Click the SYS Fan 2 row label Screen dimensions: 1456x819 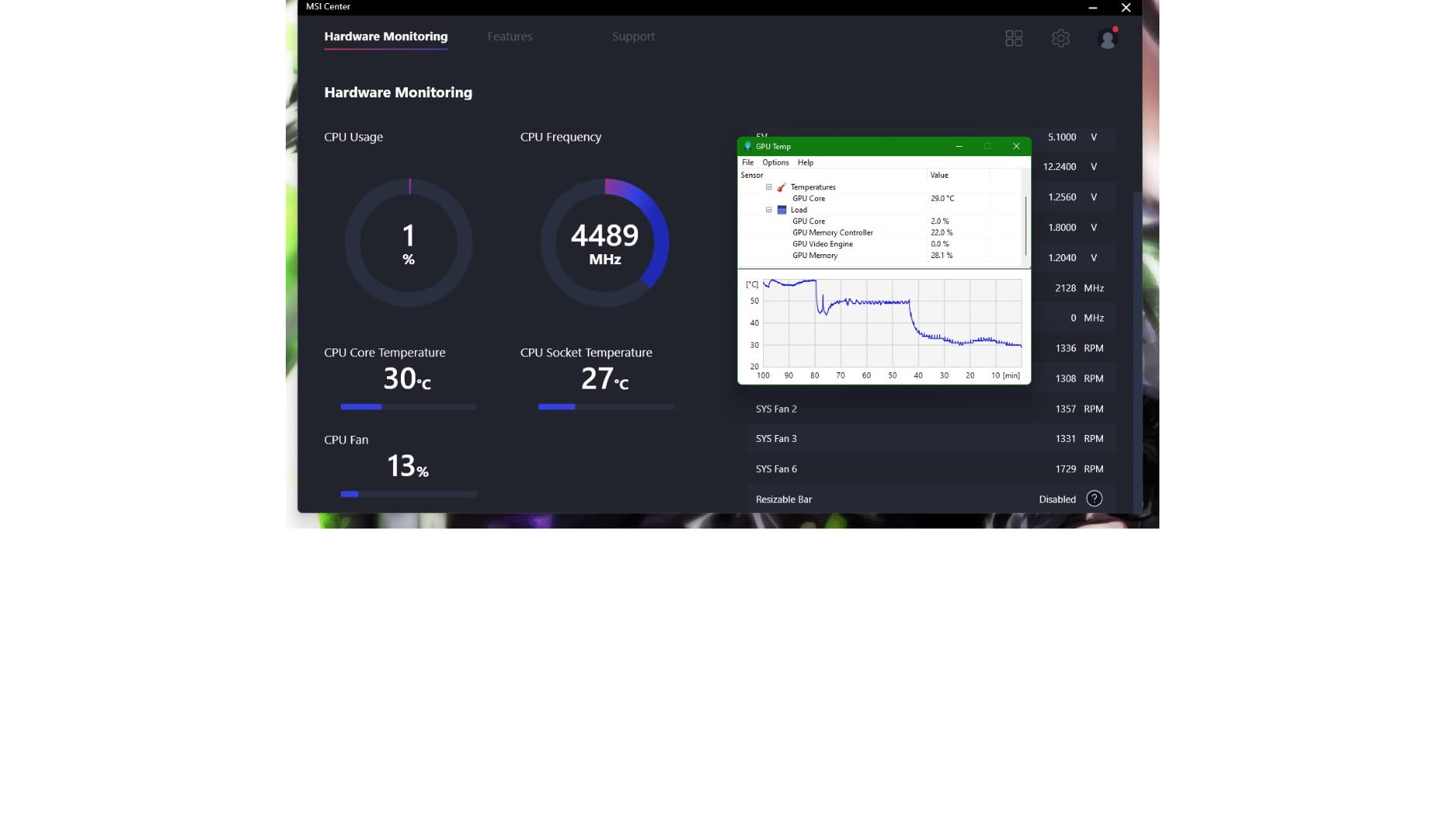tap(776, 409)
